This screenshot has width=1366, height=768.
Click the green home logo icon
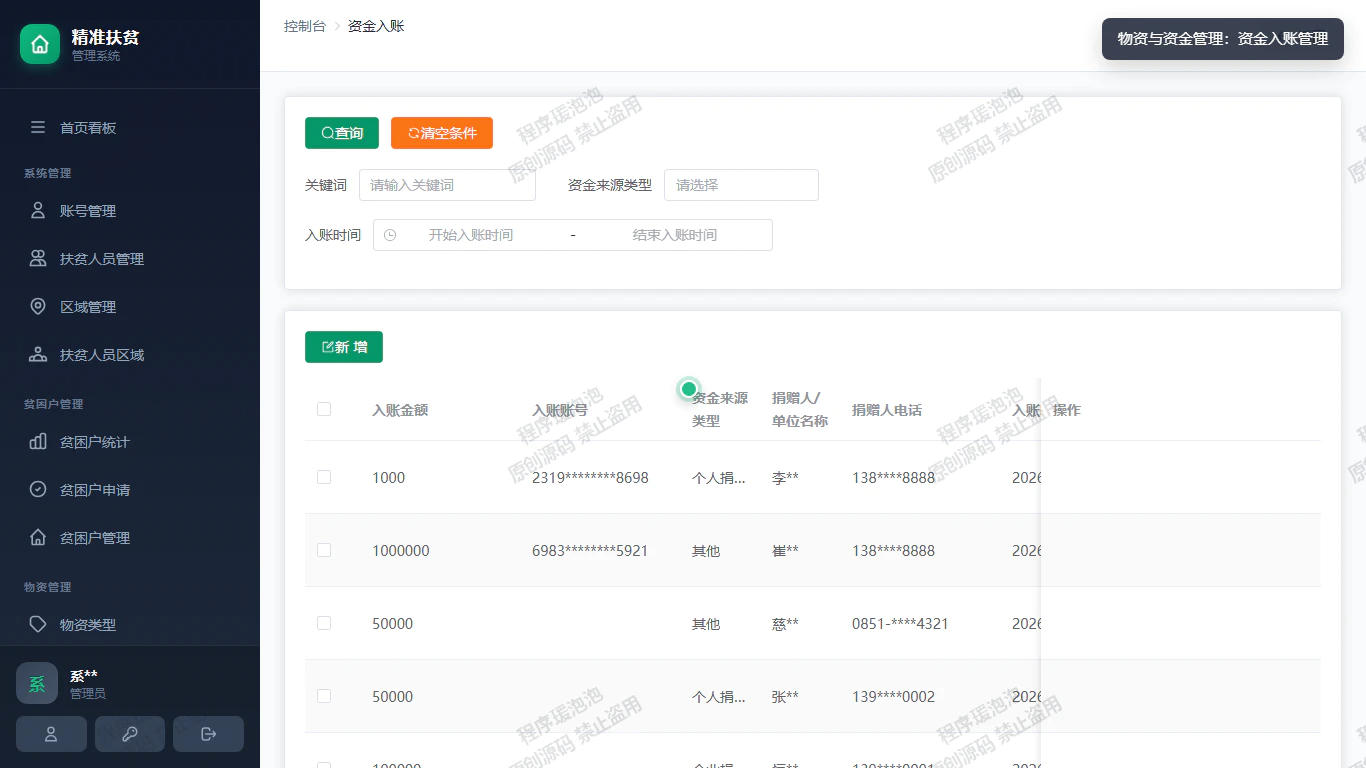[40, 44]
